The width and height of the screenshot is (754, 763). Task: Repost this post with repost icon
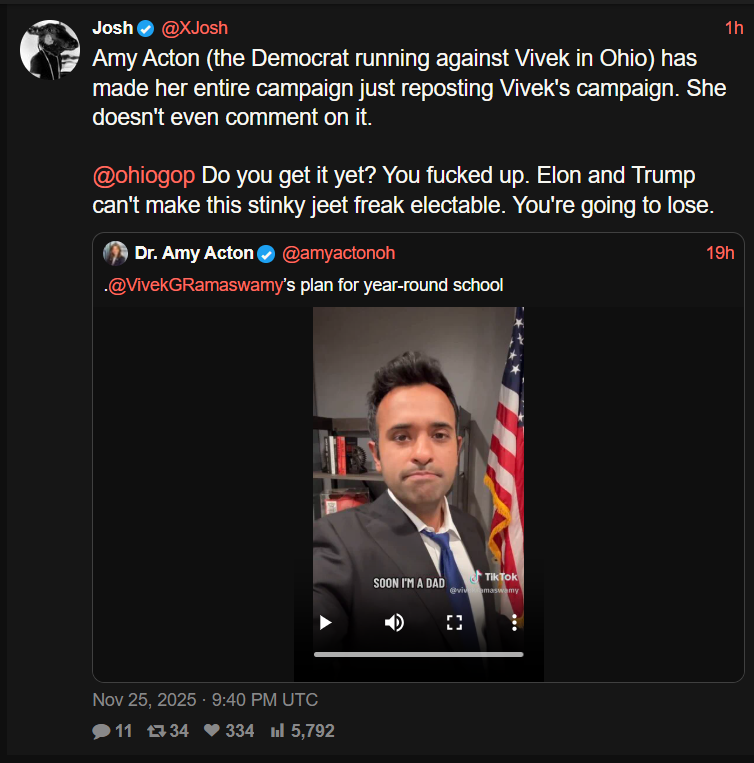pyautogui.click(x=156, y=731)
